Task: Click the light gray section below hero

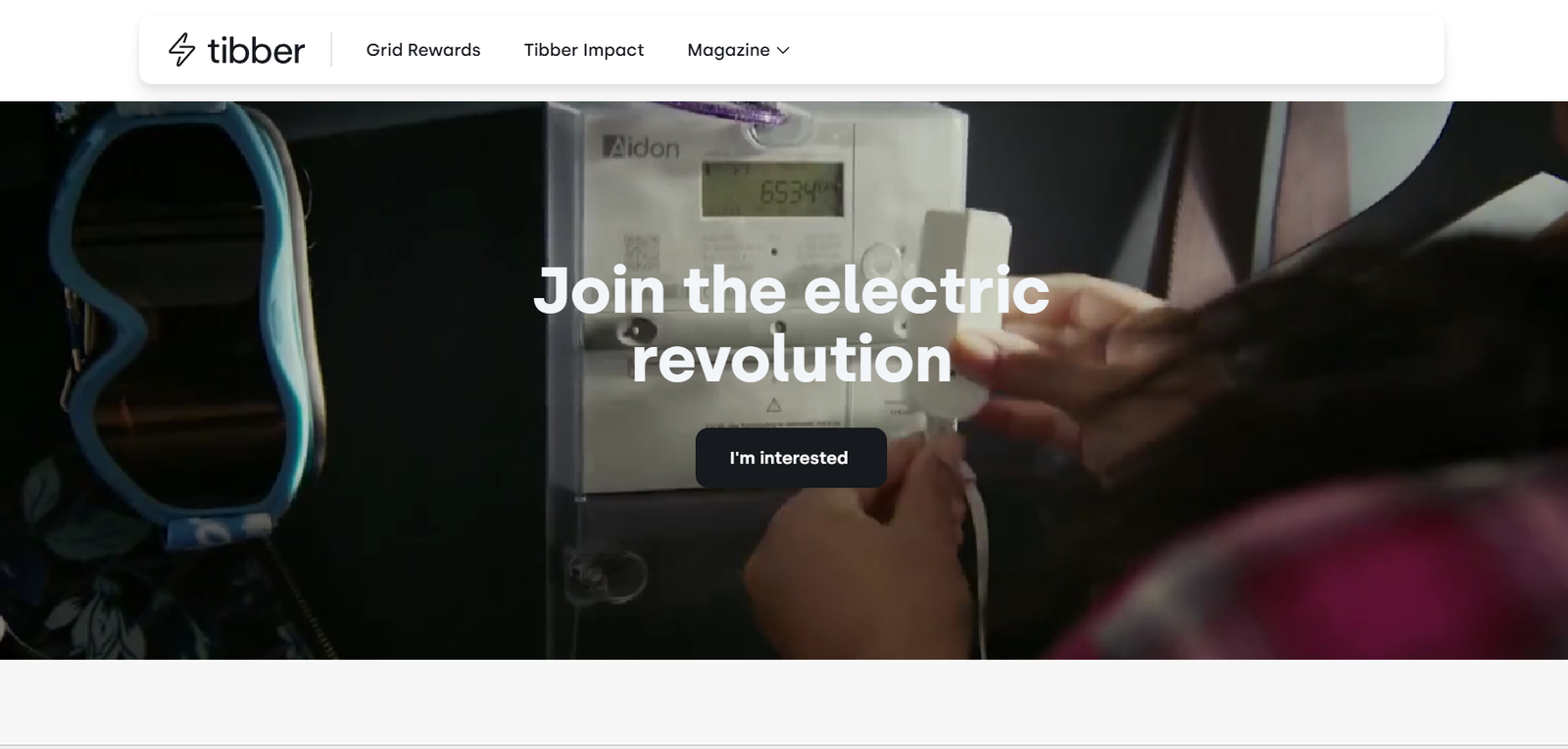Action: pos(784,701)
